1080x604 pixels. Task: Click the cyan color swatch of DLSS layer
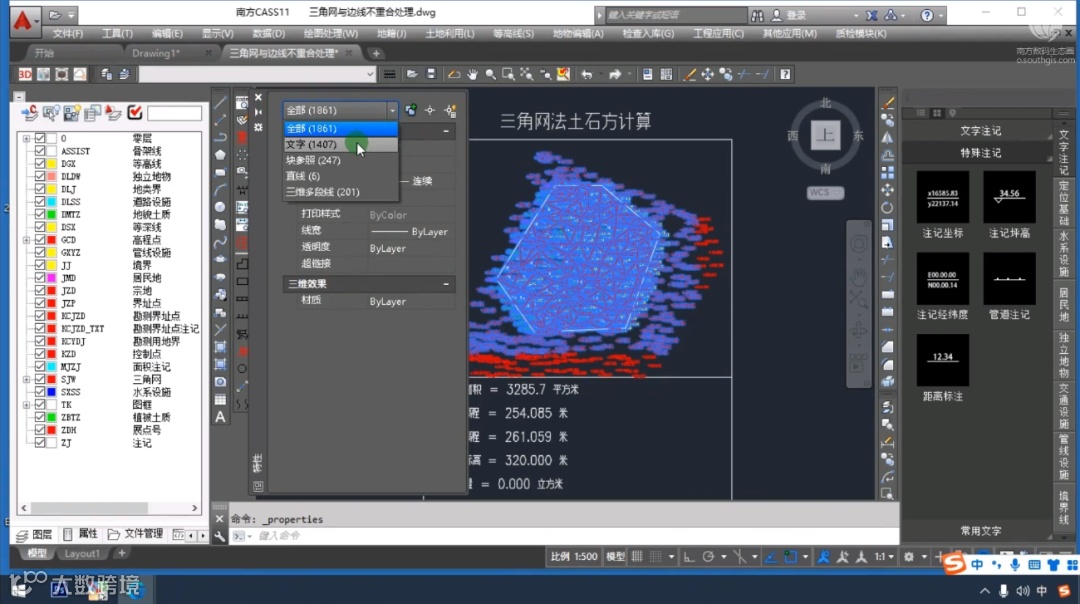pyautogui.click(x=52, y=202)
